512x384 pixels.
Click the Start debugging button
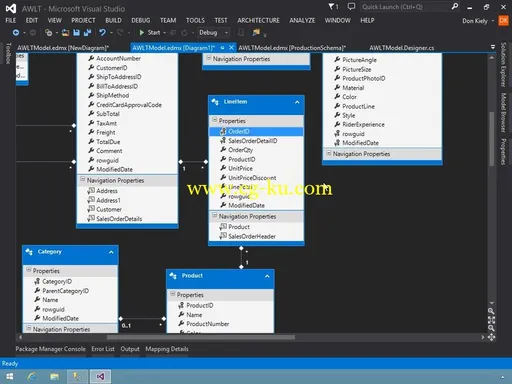coord(150,32)
